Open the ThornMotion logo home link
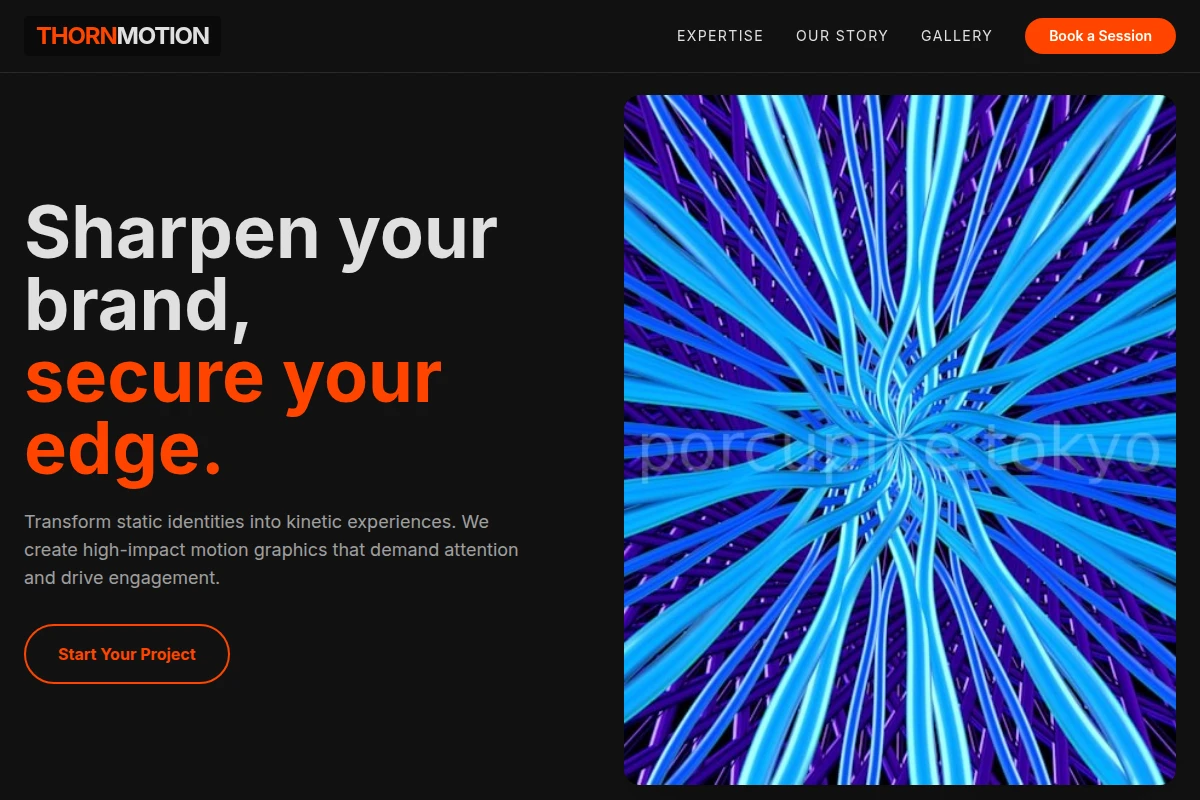 tap(122, 36)
